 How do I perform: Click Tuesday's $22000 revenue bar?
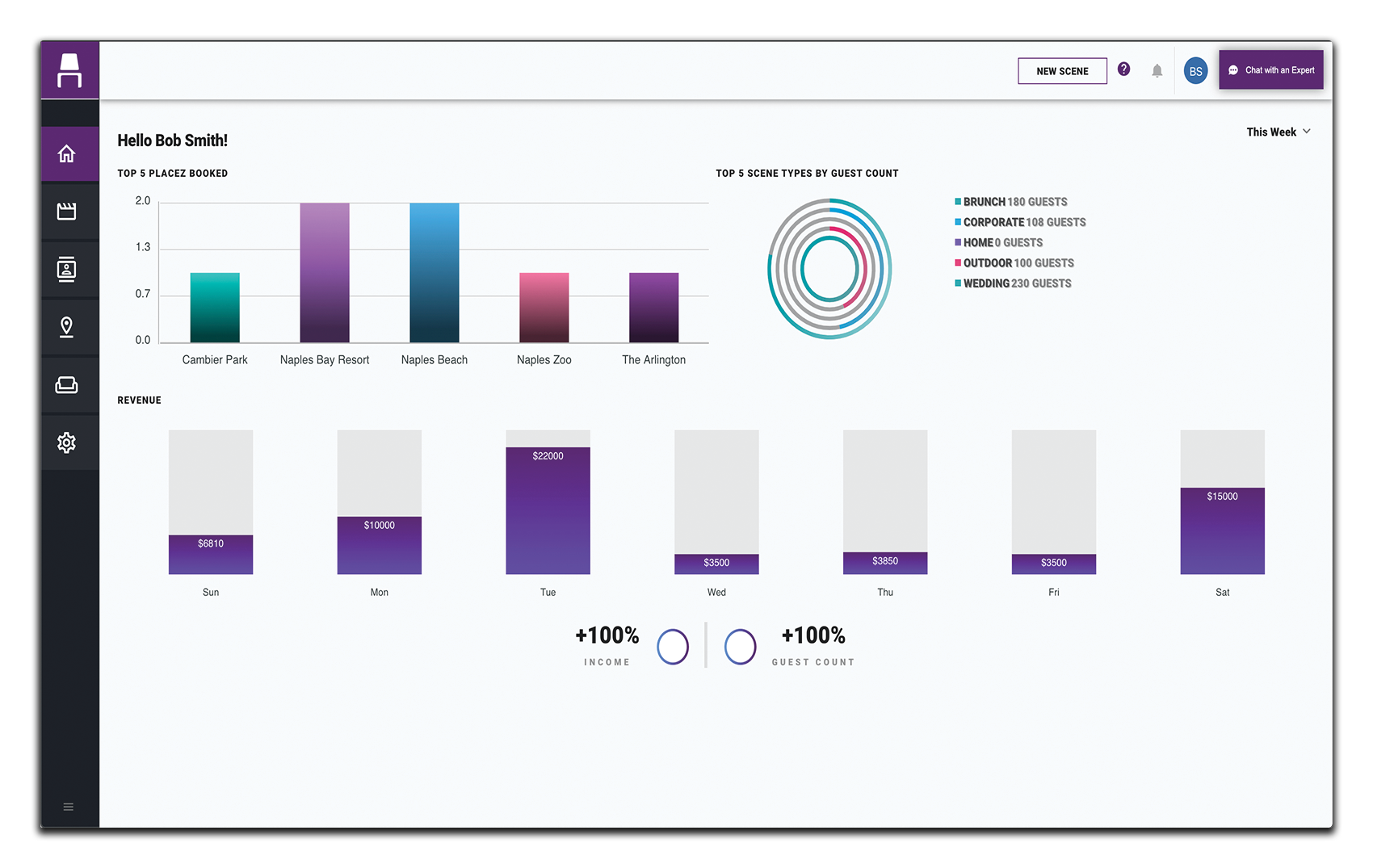[548, 511]
